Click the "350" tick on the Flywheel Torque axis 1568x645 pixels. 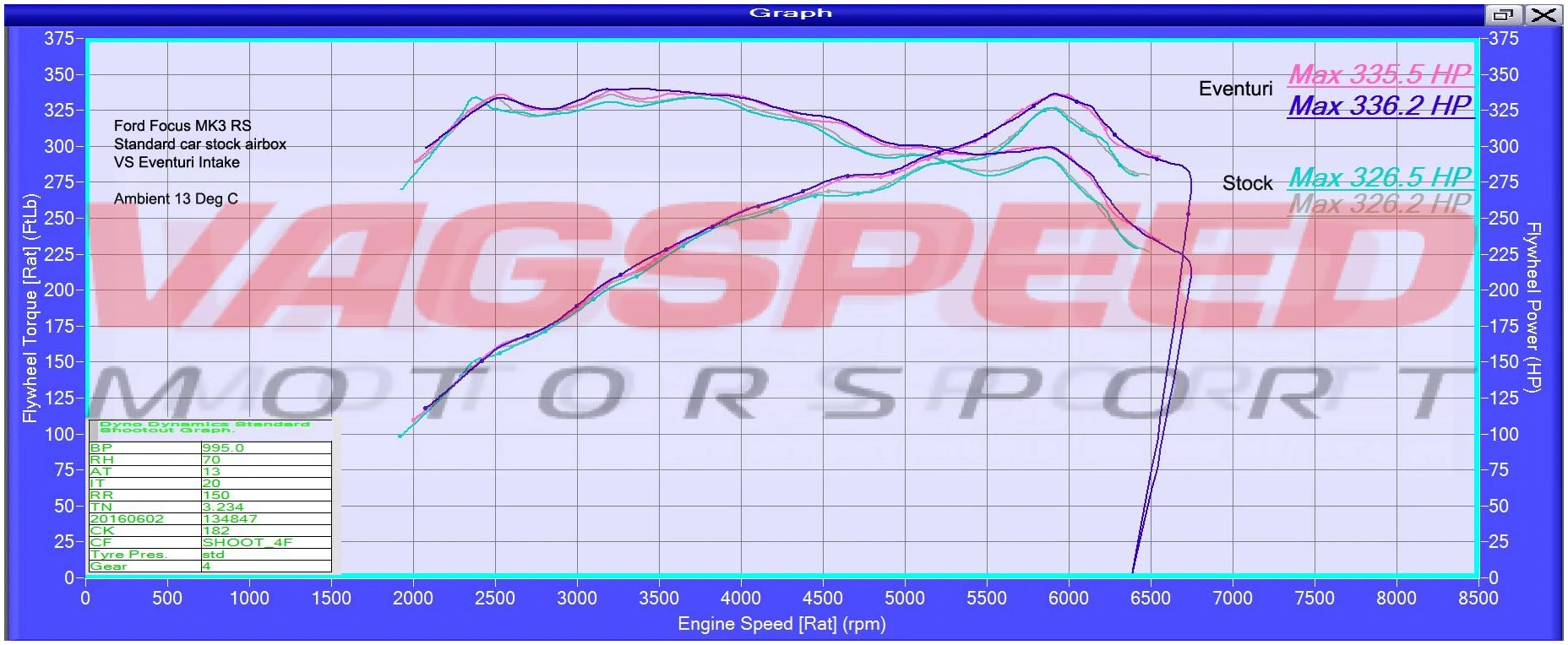(59, 74)
